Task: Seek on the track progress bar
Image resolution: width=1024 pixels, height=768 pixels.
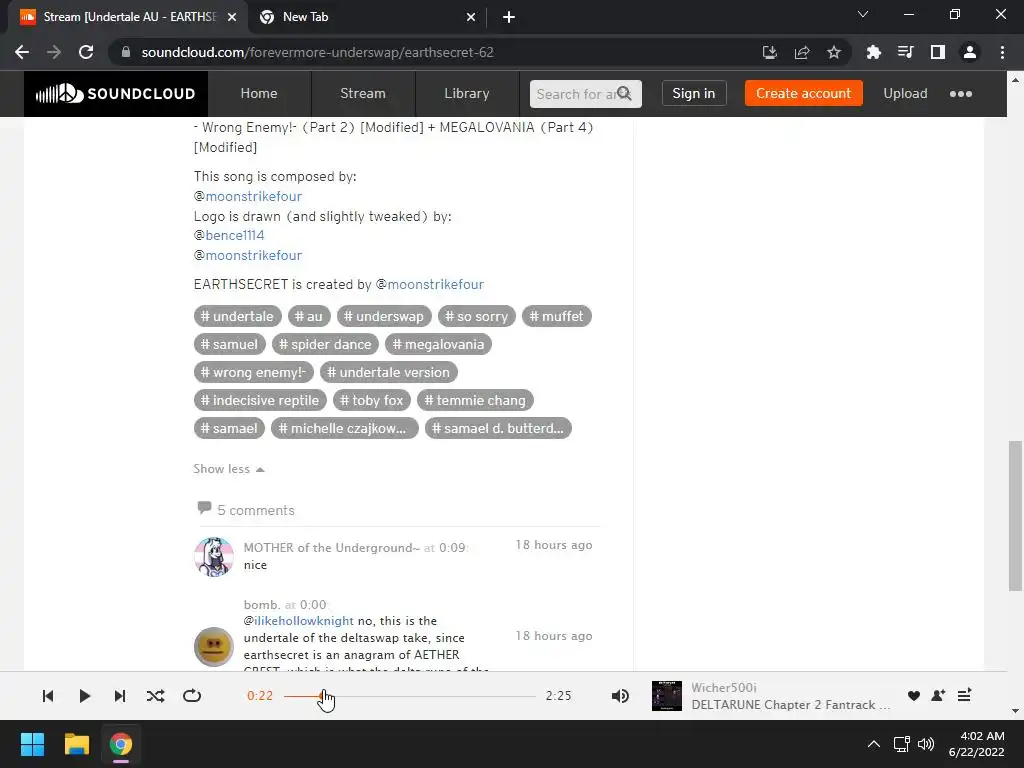Action: pyautogui.click(x=409, y=696)
